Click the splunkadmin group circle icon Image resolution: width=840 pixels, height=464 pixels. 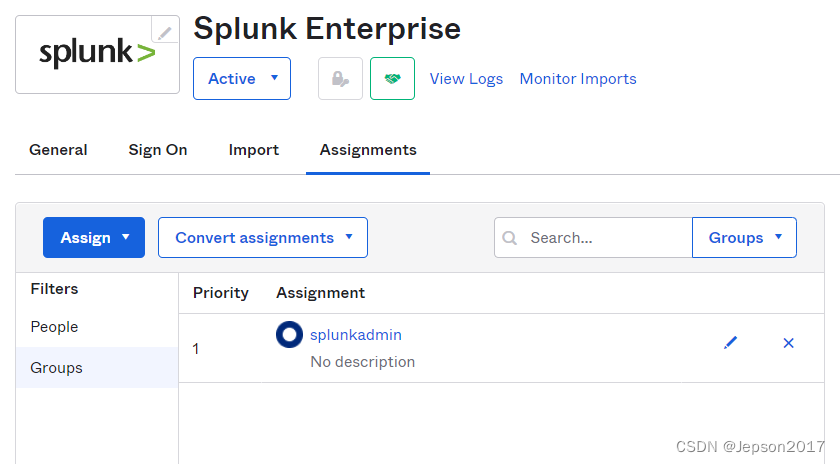(289, 335)
